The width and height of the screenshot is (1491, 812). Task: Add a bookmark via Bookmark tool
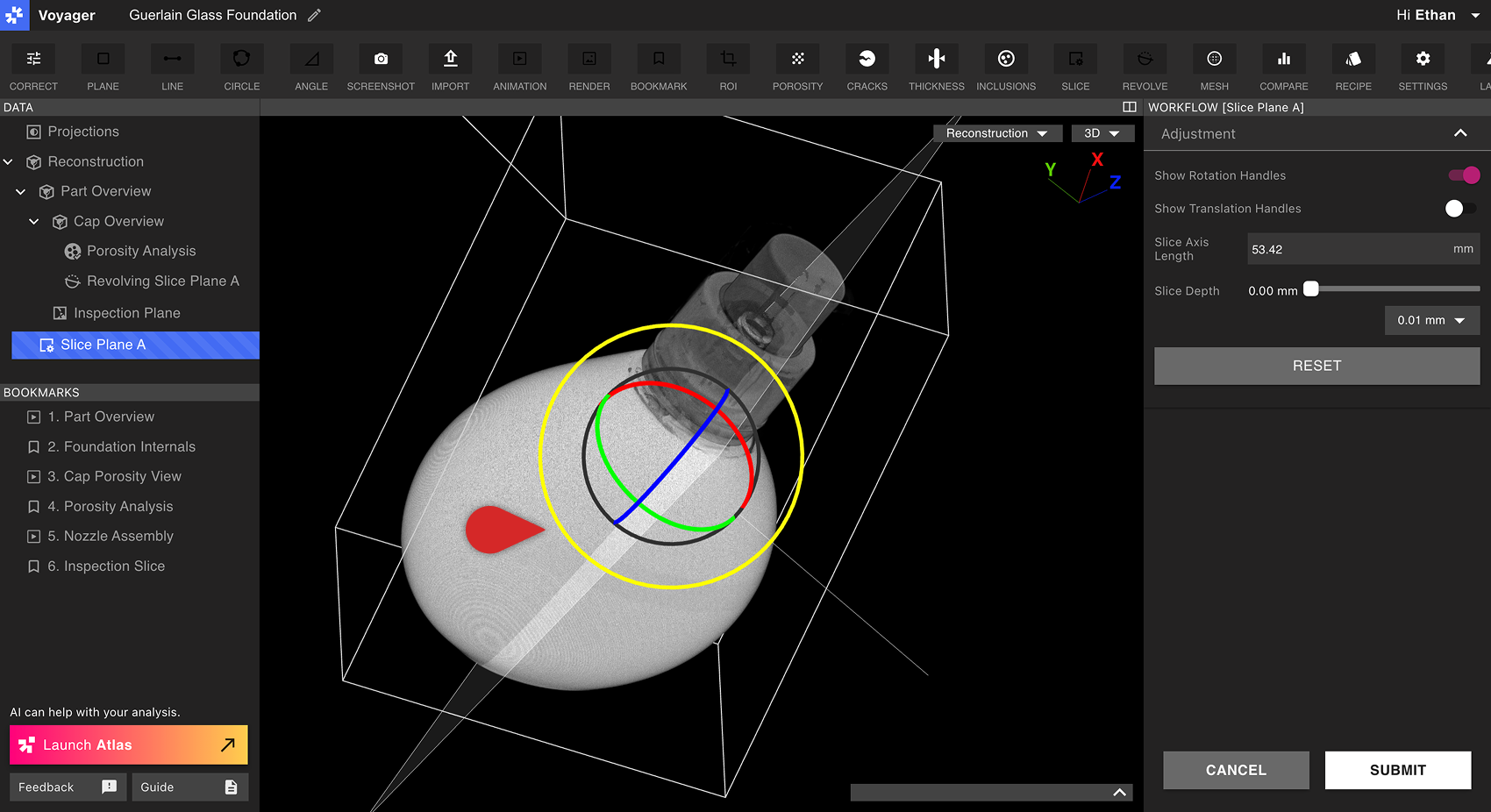pos(659,68)
